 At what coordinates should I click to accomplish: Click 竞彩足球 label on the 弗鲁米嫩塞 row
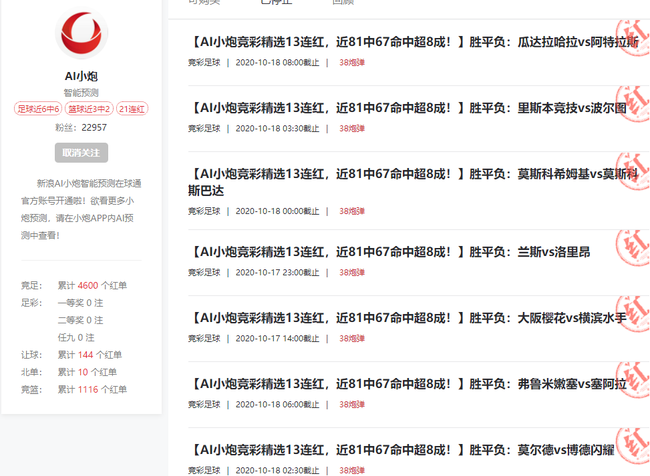click(204, 404)
